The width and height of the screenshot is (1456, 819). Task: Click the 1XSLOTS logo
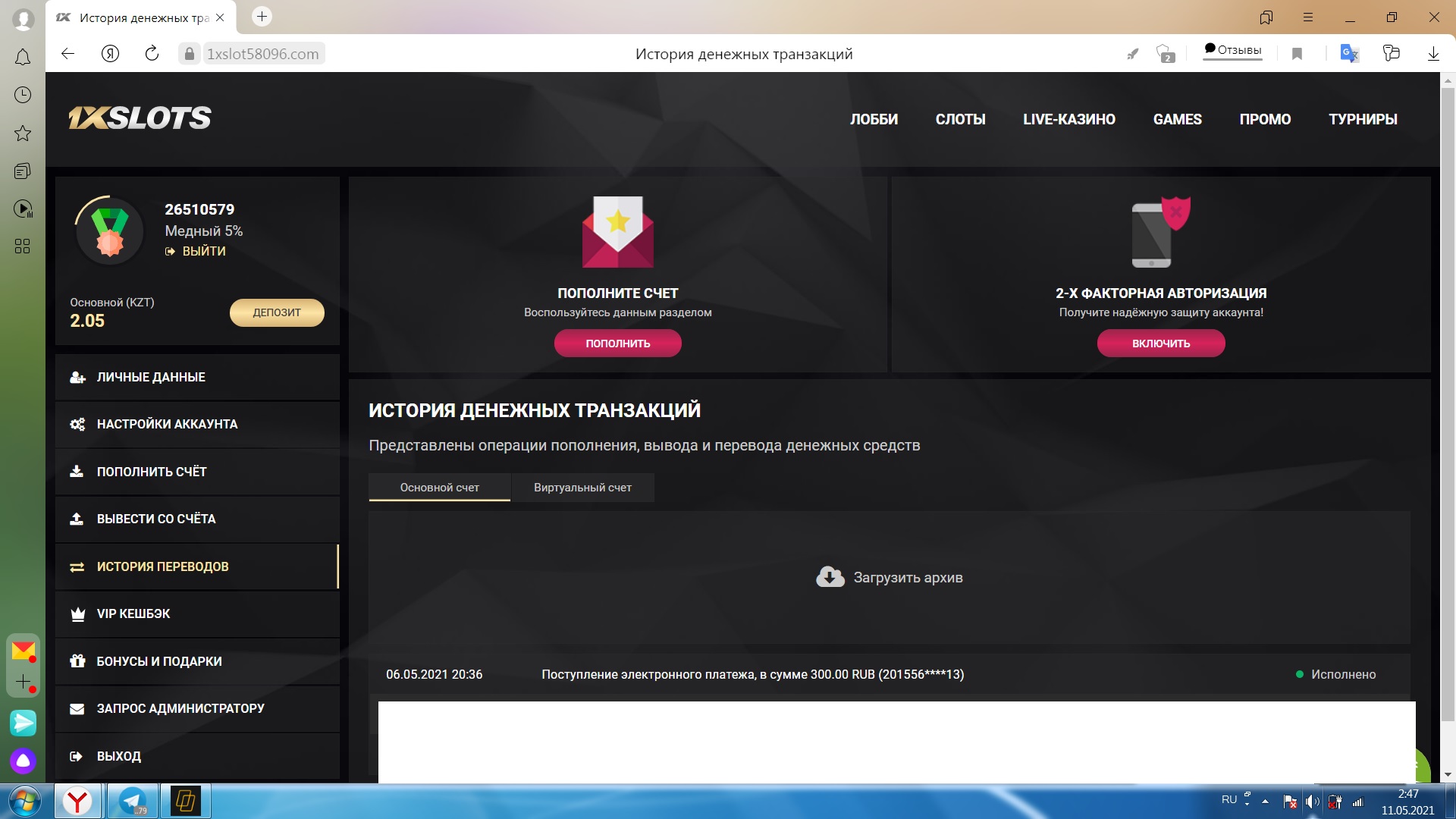[140, 118]
